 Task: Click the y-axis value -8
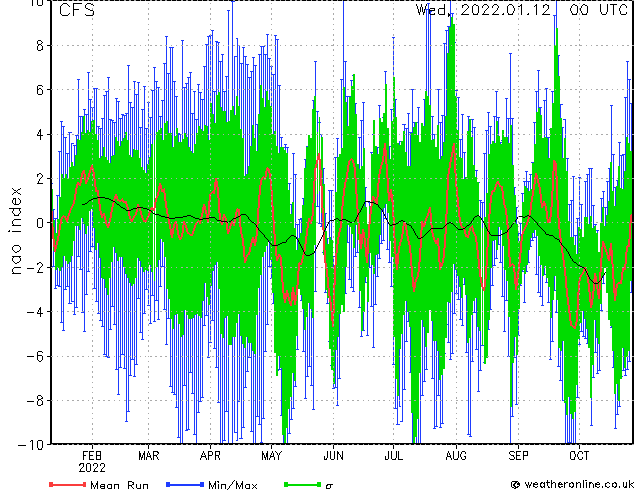pyautogui.click(x=35, y=400)
